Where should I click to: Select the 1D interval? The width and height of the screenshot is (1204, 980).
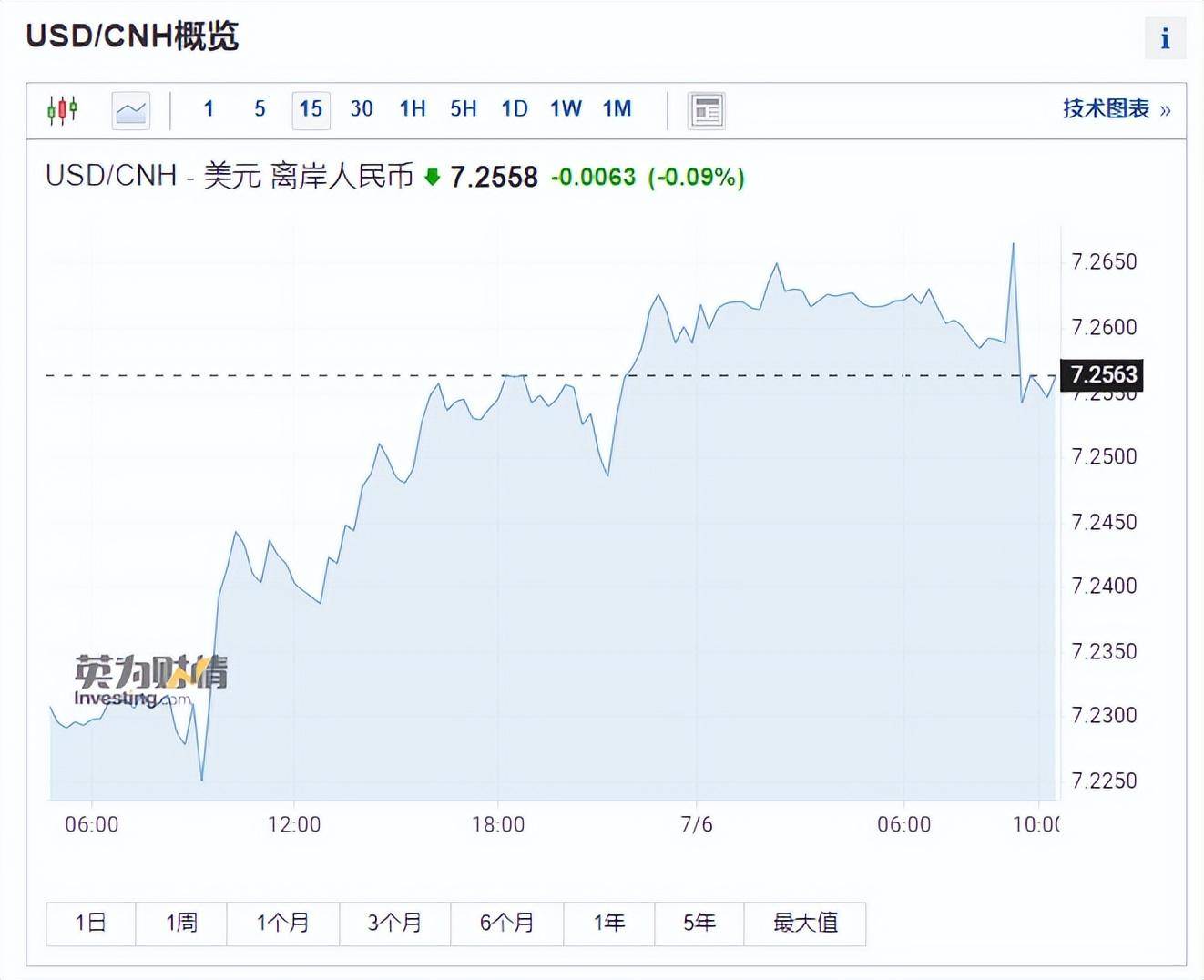[x=515, y=109]
